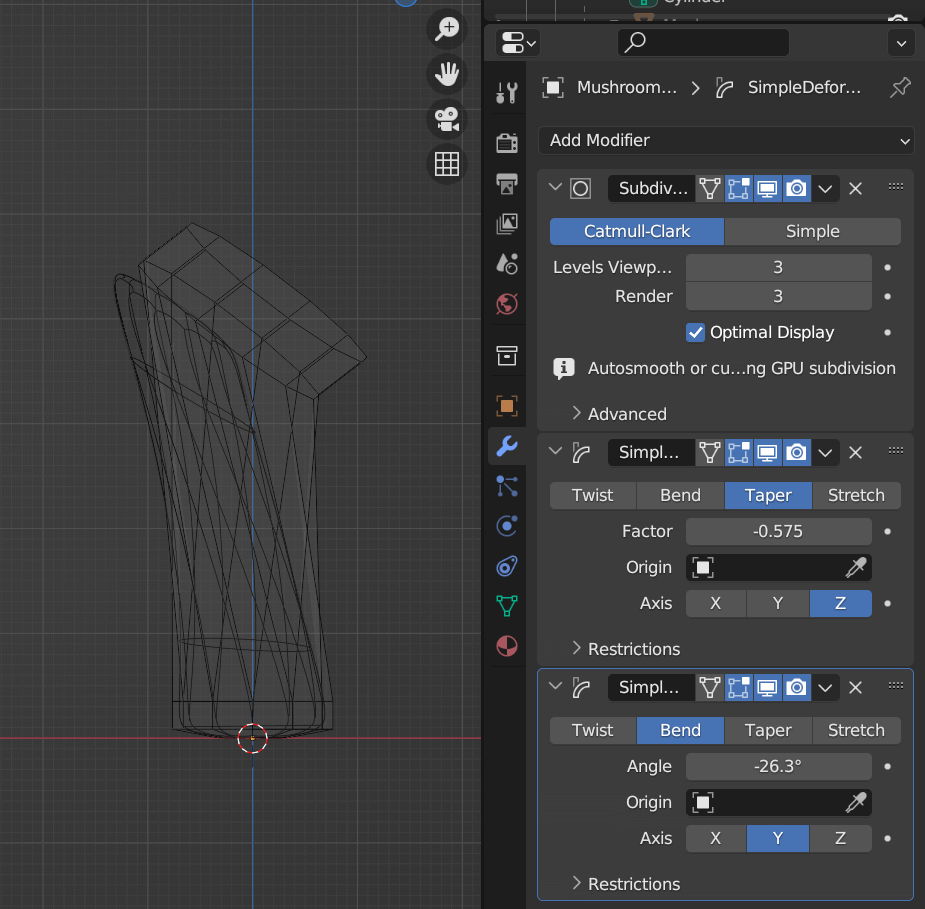Click the Subdivision modifier type icon
The image size is (925, 909).
point(580,189)
